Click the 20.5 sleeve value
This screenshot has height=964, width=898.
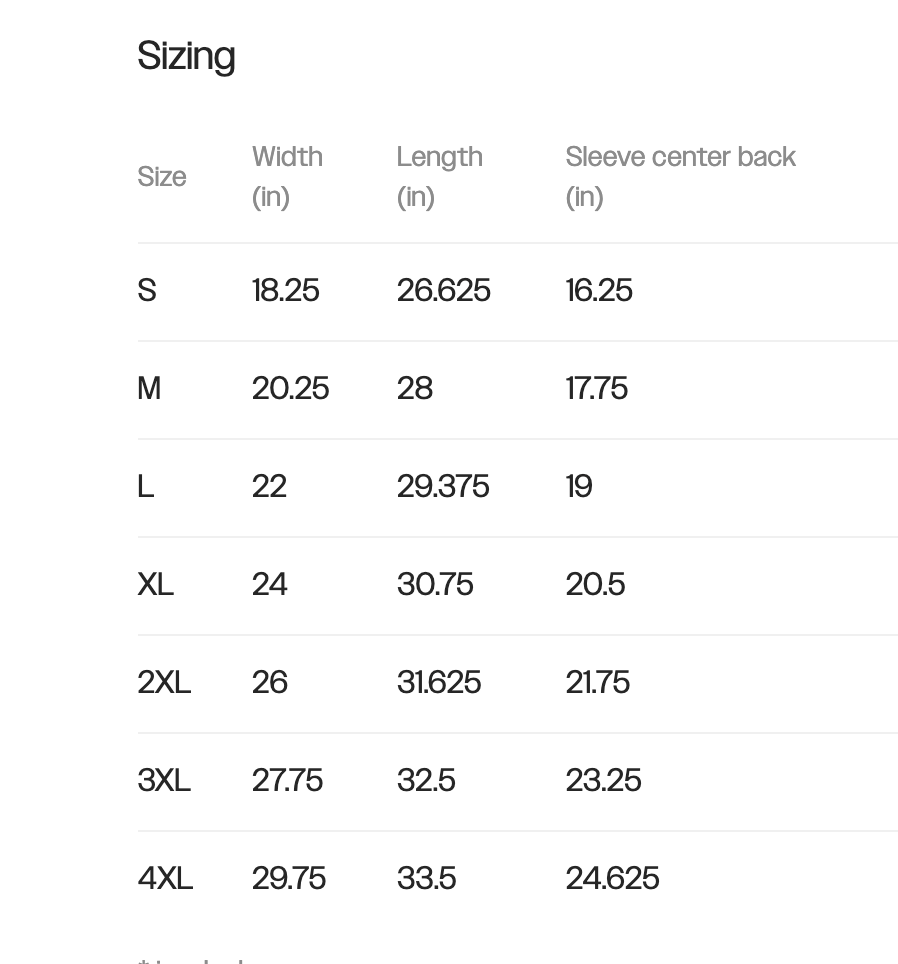[x=596, y=584]
